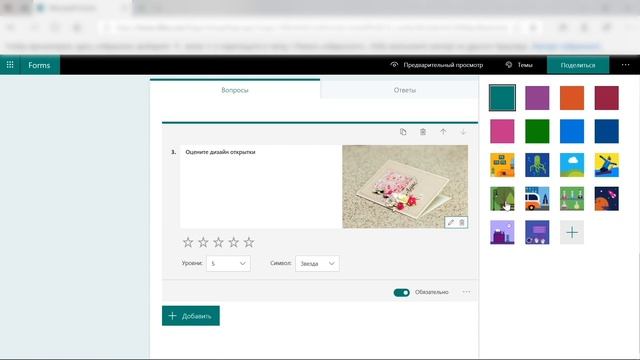Viewport: 640px width, 360px height.
Task: Select the cloud and sky theme image
Action: pos(572,165)
